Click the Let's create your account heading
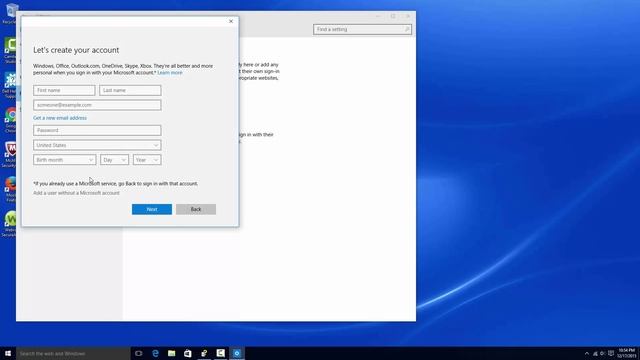The image size is (640, 360). coord(76,50)
